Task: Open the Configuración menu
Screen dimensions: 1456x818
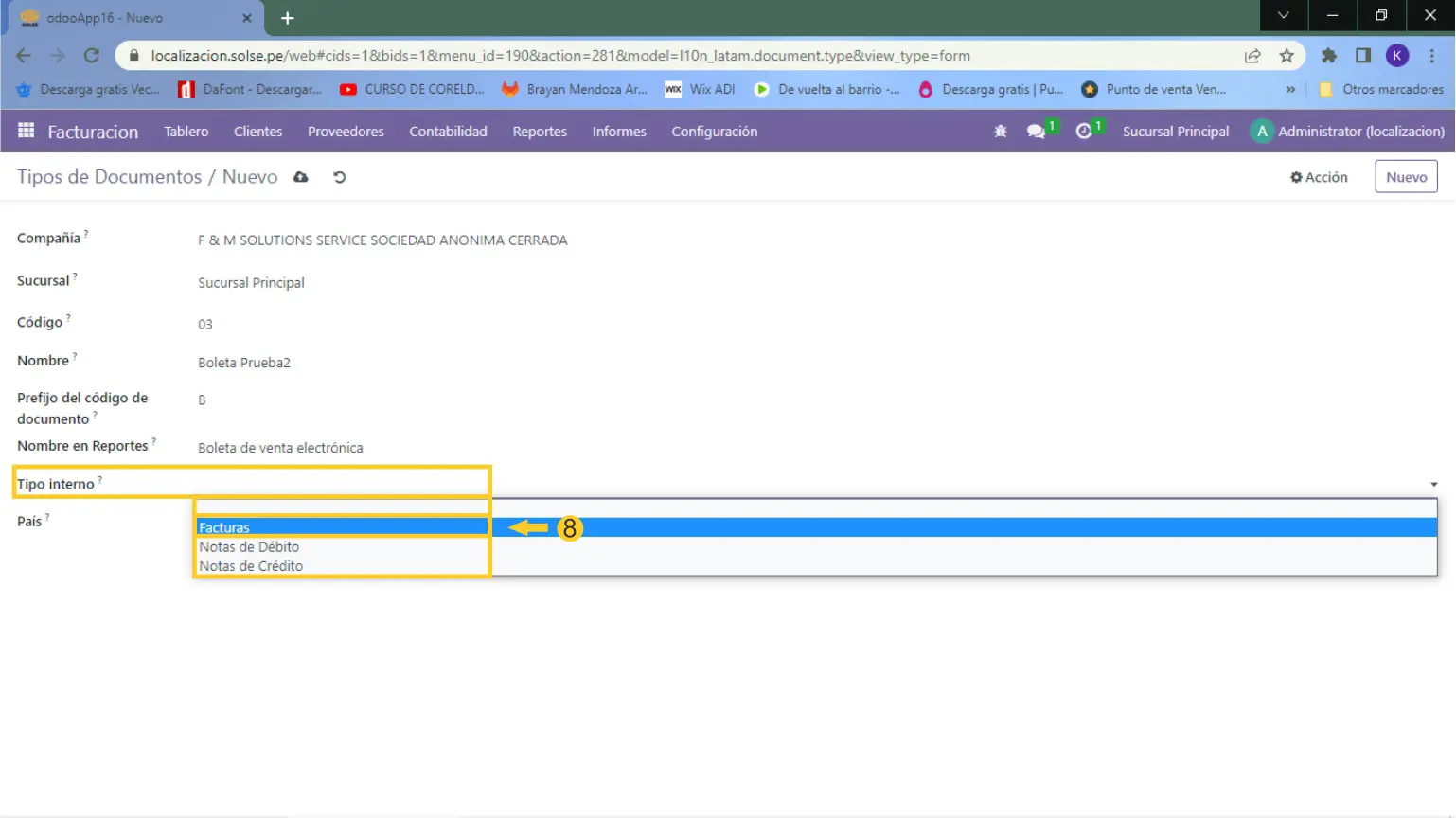Action: click(715, 132)
